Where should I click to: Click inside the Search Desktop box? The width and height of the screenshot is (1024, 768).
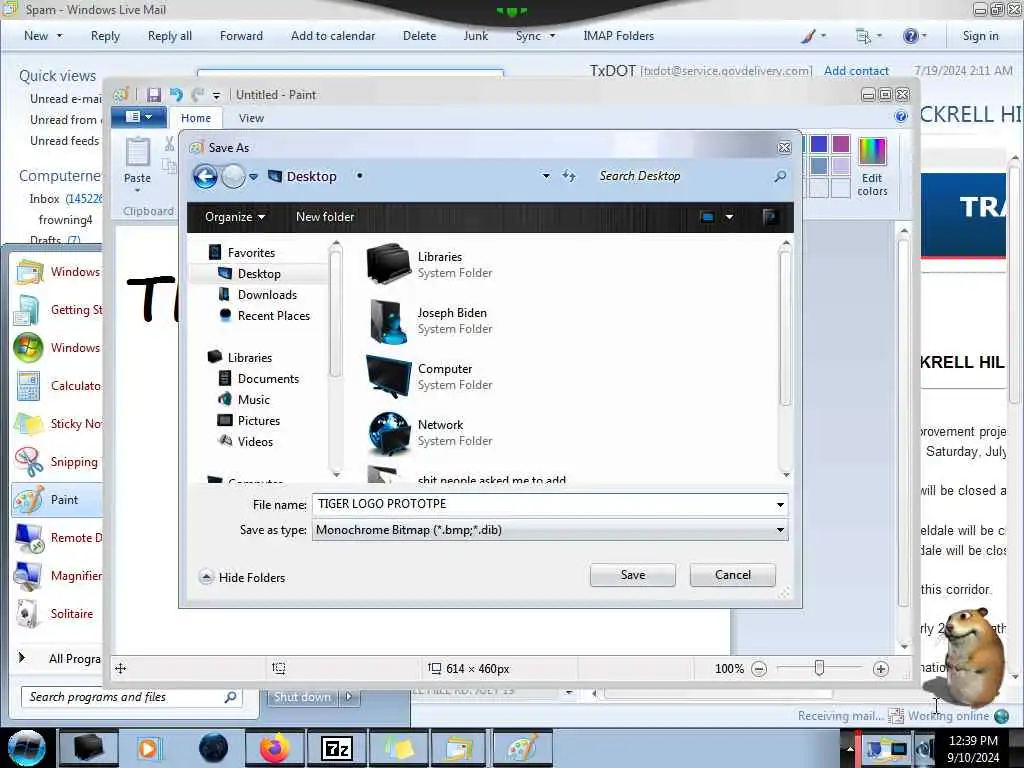682,176
